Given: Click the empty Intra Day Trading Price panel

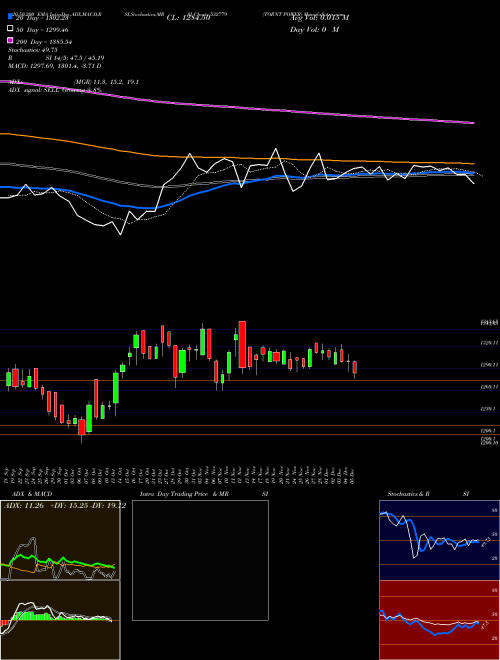Looking at the screenshot, I should coord(200,560).
